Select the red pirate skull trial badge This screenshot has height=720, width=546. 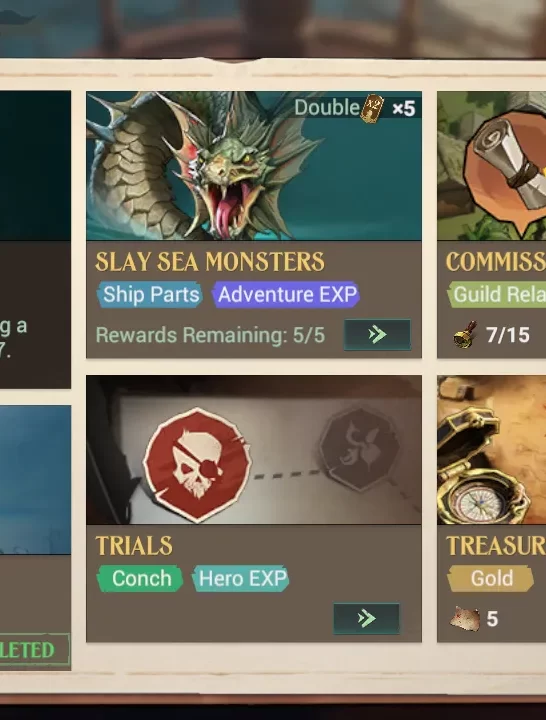[x=197, y=464]
